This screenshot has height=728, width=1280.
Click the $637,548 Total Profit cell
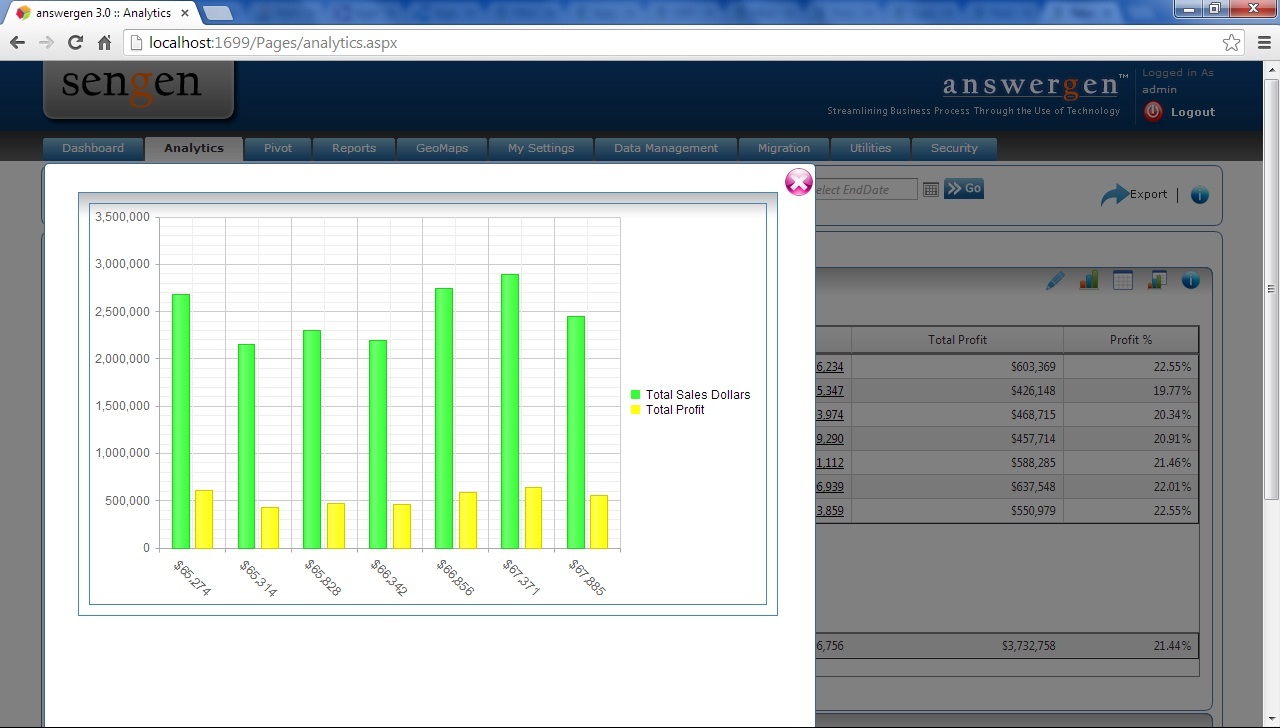[x=957, y=487]
